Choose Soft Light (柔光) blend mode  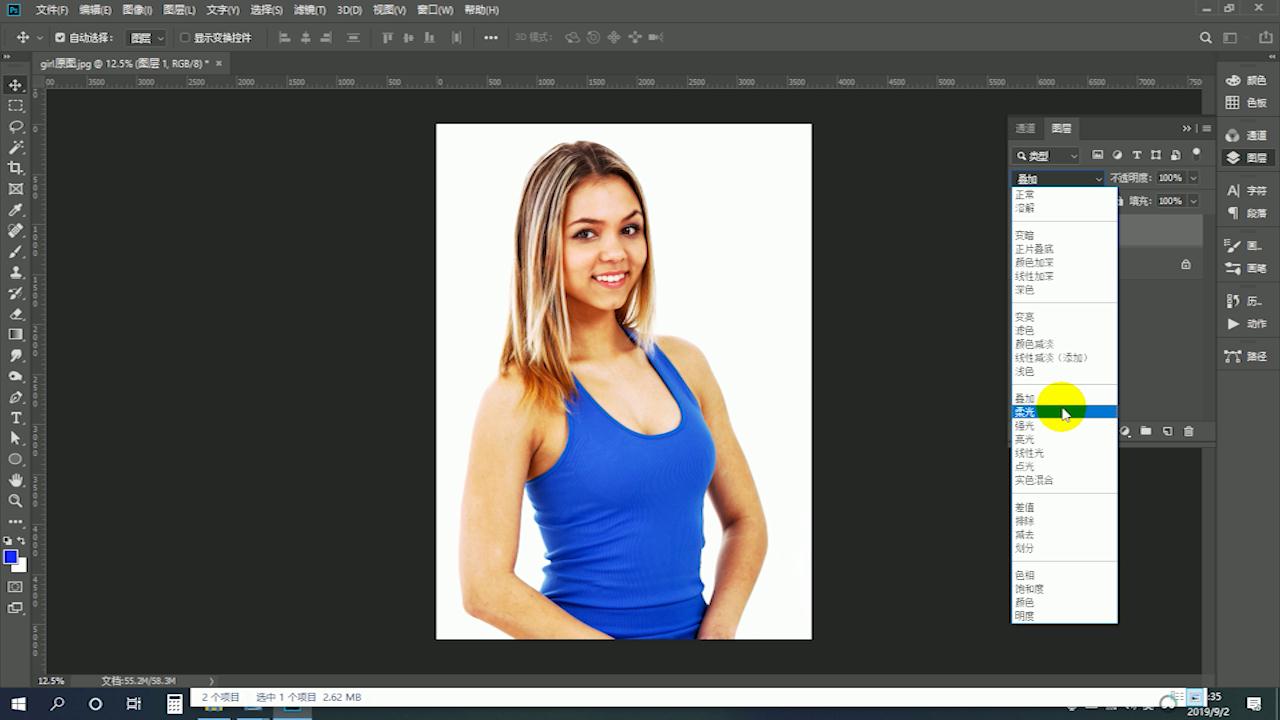click(1026, 412)
